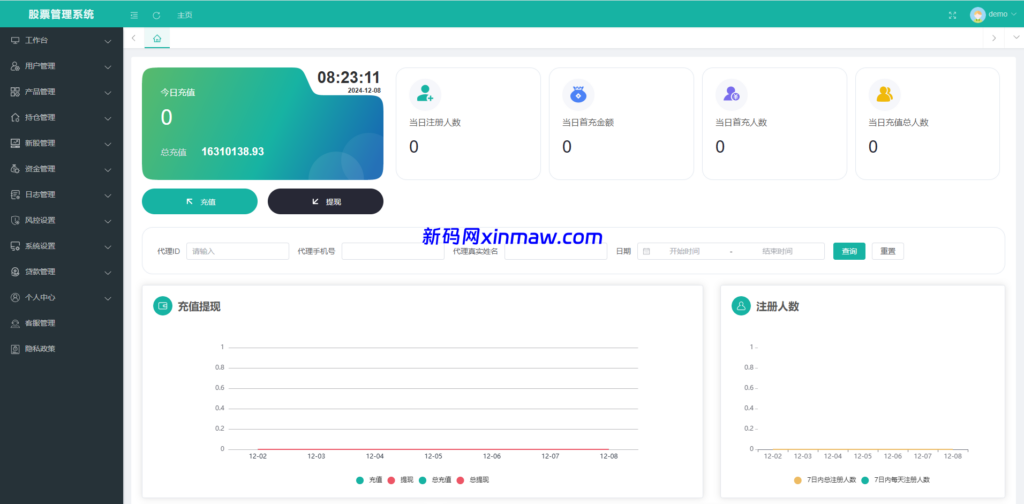The image size is (1024, 504).
Task: Collapse the sidebar with the menu fold icon
Action: (134, 15)
